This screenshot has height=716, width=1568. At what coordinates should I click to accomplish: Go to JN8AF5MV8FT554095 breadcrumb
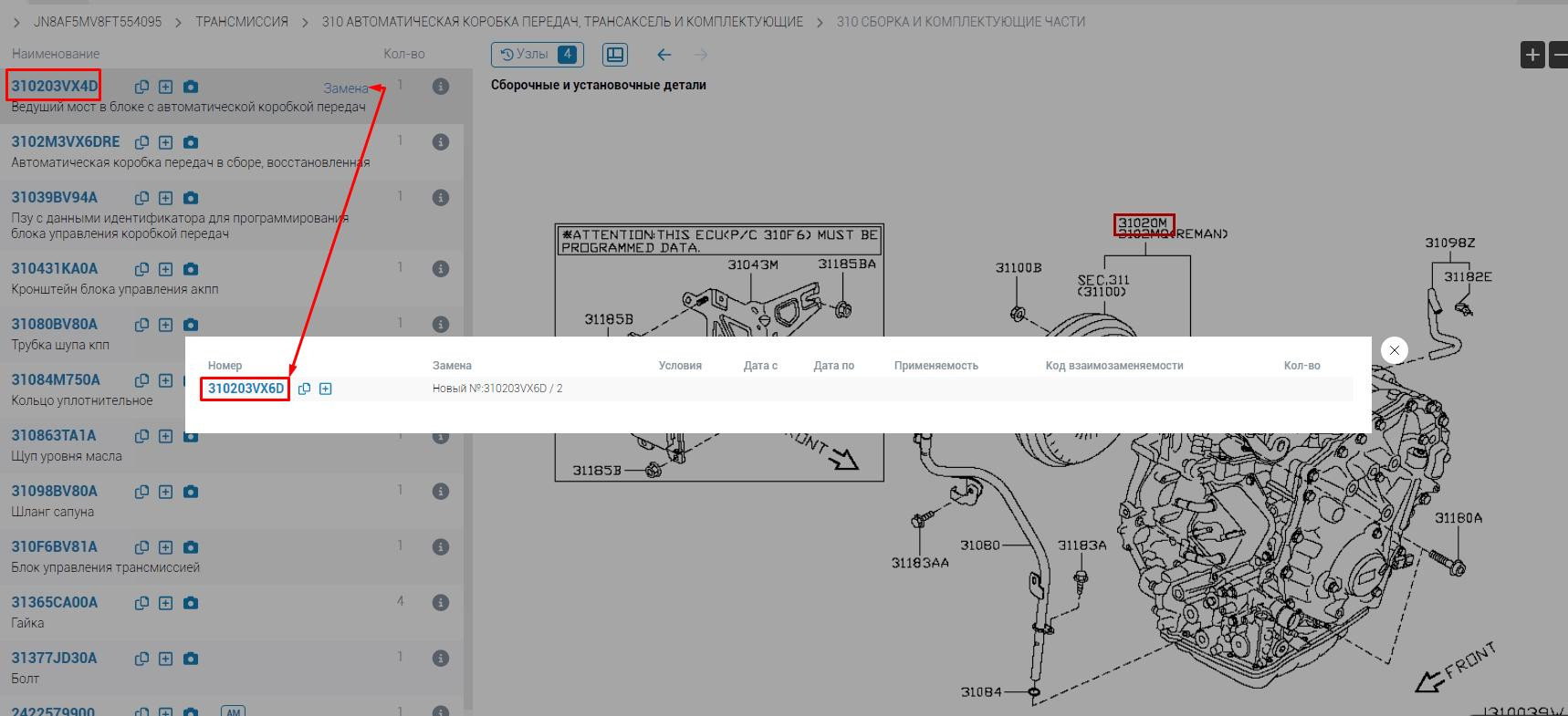(98, 22)
